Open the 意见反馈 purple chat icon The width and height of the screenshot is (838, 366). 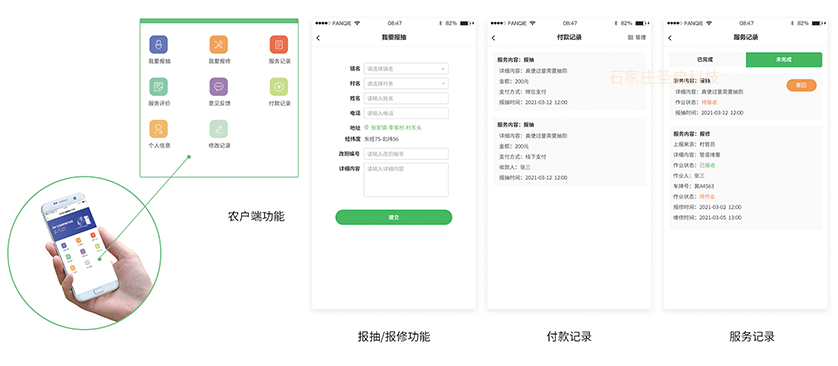point(219,87)
